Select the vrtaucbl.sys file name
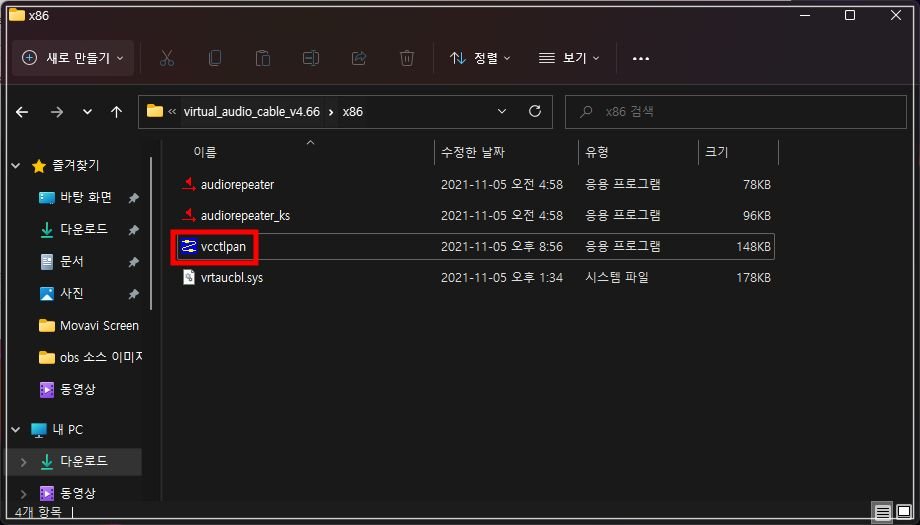The width and height of the screenshot is (920, 525). 232,277
